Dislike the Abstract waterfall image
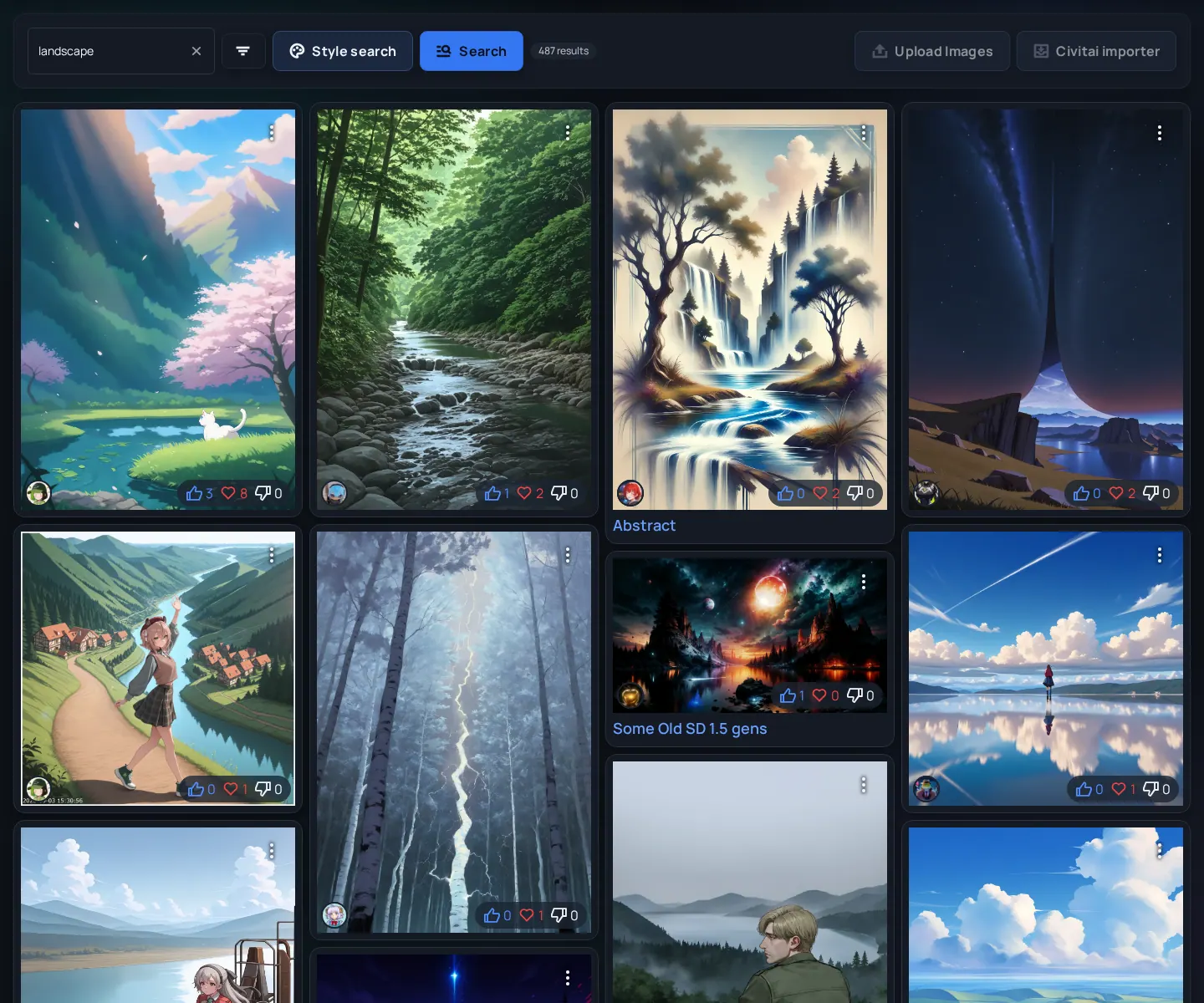 pos(860,493)
